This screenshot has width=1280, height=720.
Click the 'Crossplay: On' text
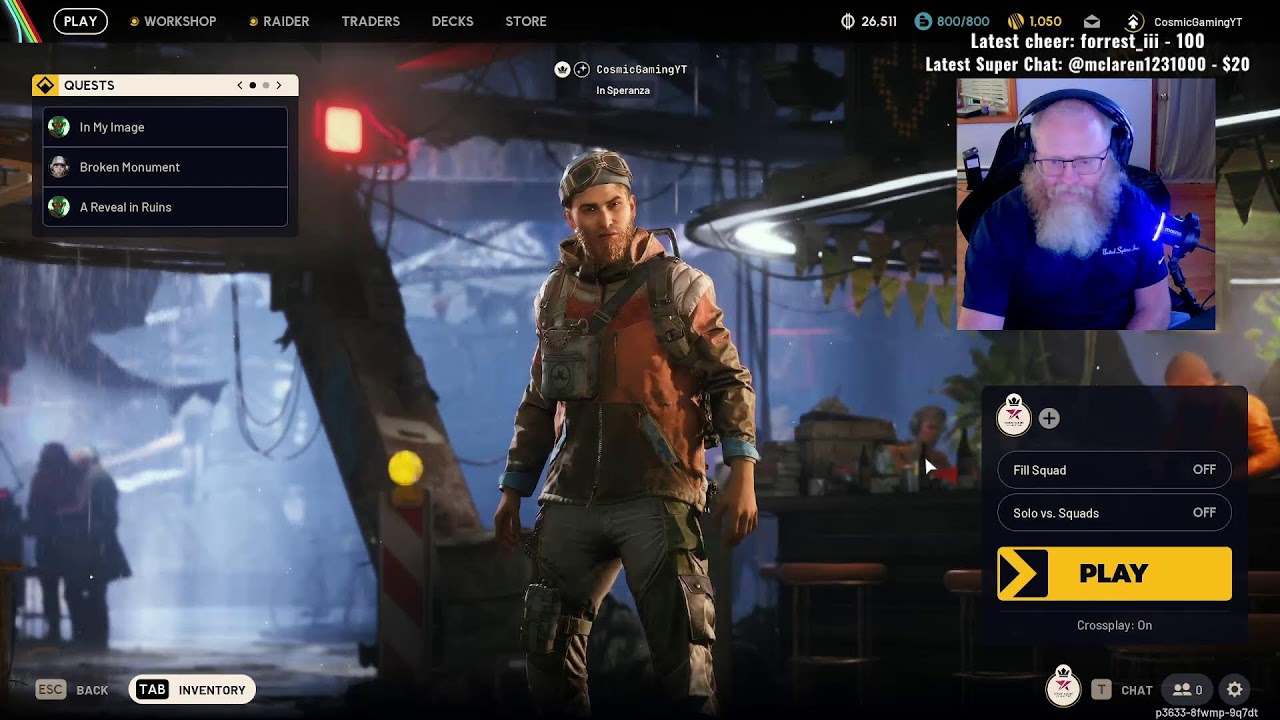(1114, 625)
